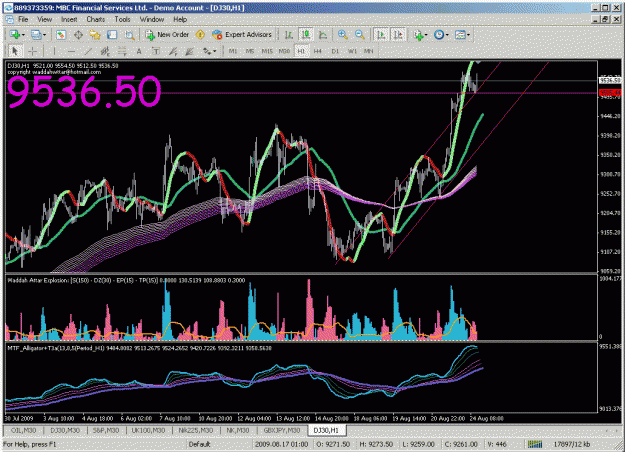Image resolution: width=625 pixels, height=452 pixels.
Task: Switch to the GBXJPY,M30 chart tab
Action: (282, 430)
